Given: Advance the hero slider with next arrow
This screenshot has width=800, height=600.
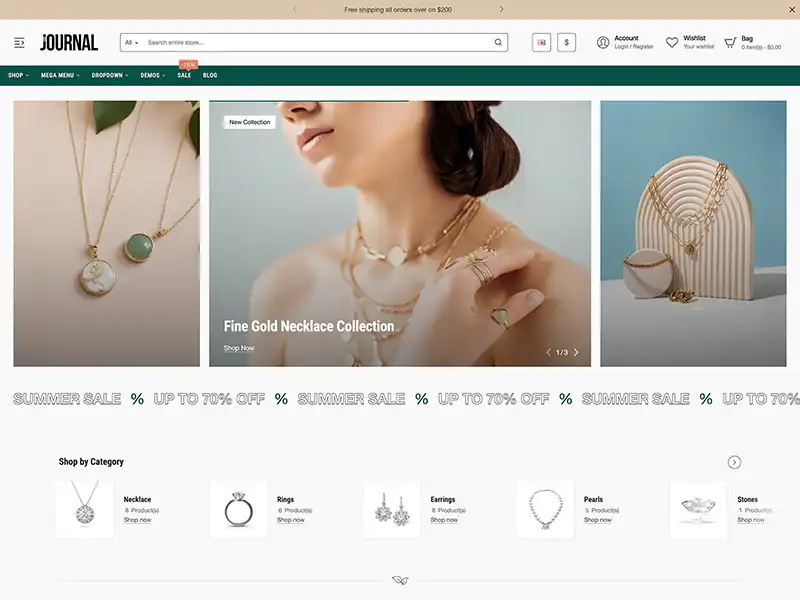Looking at the screenshot, I should (x=576, y=351).
